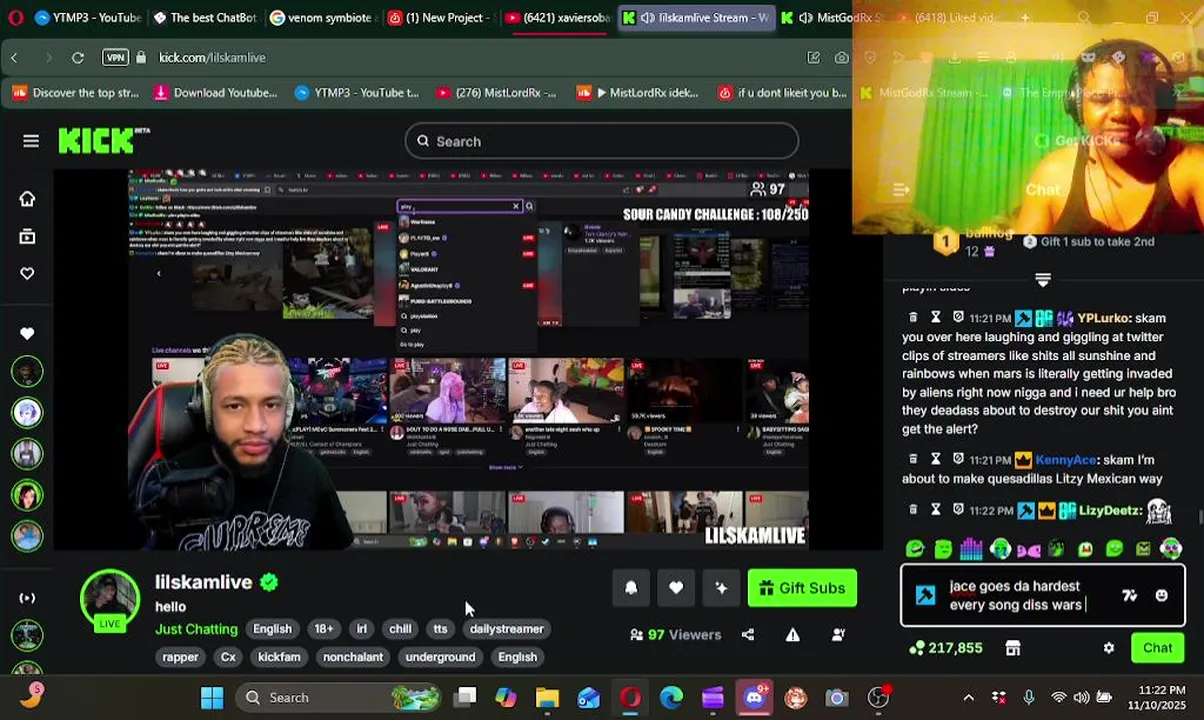Insert the equalizer bars emote
Screen dimensions: 1204x720
(971, 549)
